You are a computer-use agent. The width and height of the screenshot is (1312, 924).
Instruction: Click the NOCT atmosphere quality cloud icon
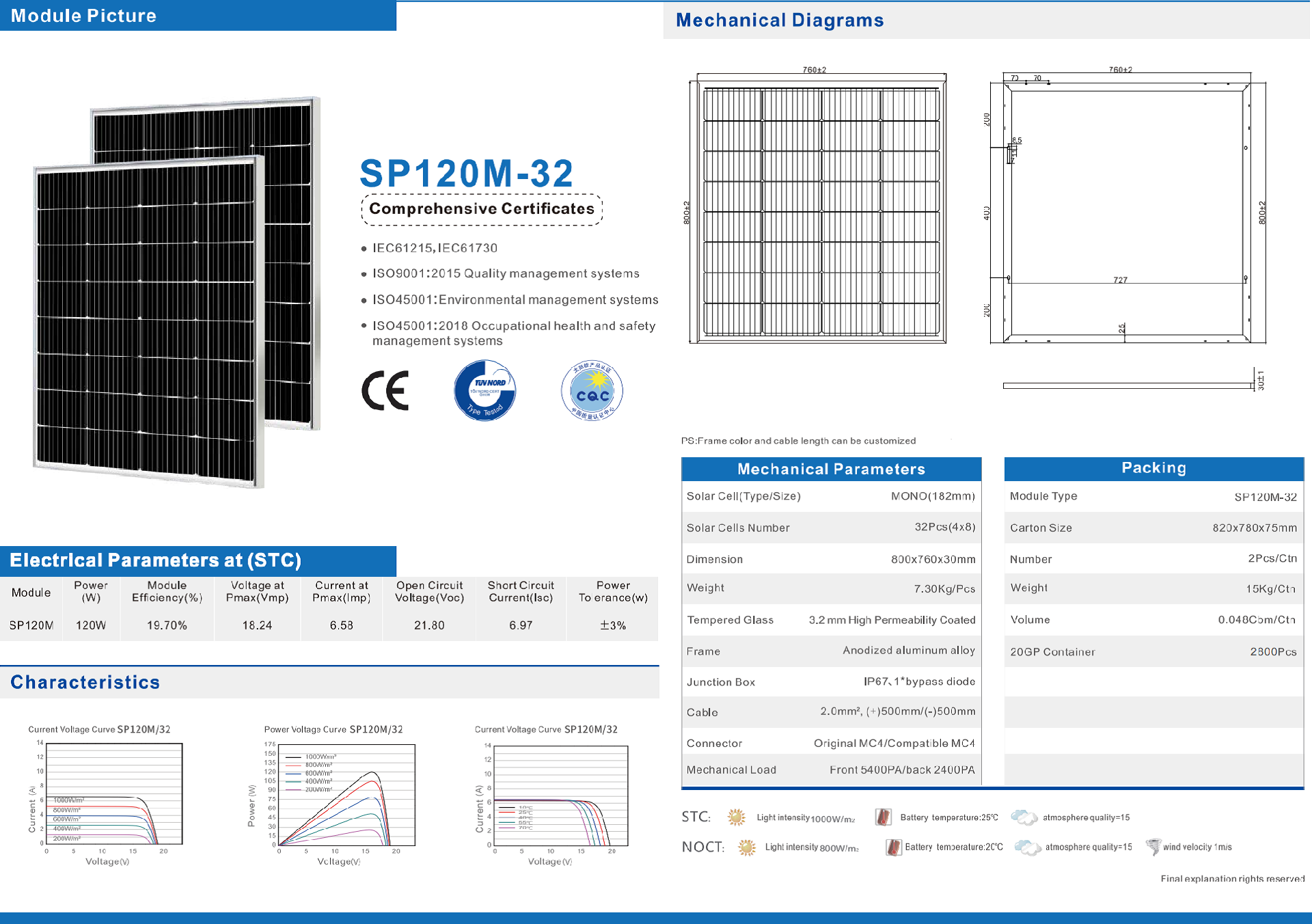1028,847
